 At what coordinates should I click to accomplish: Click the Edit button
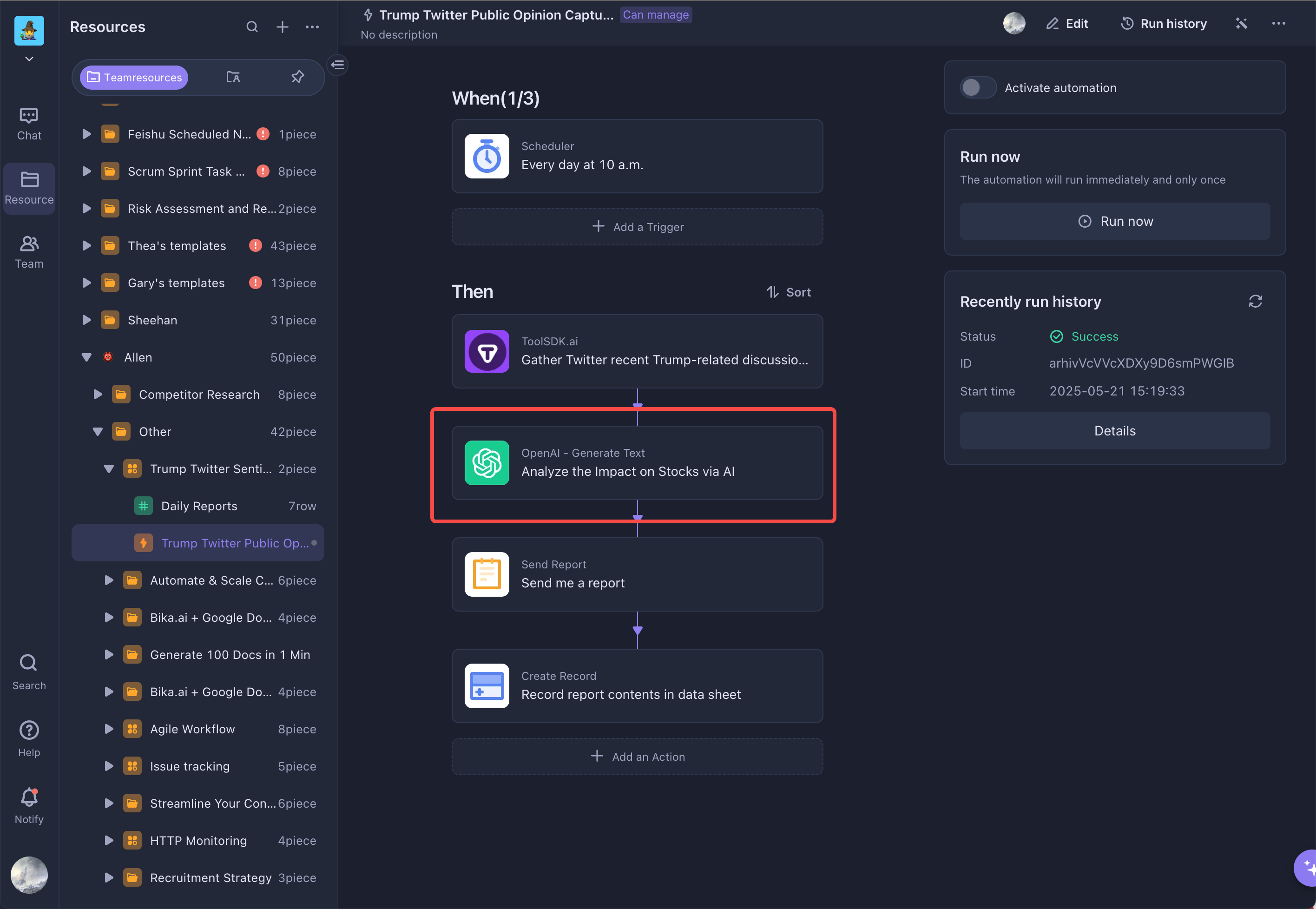point(1067,23)
